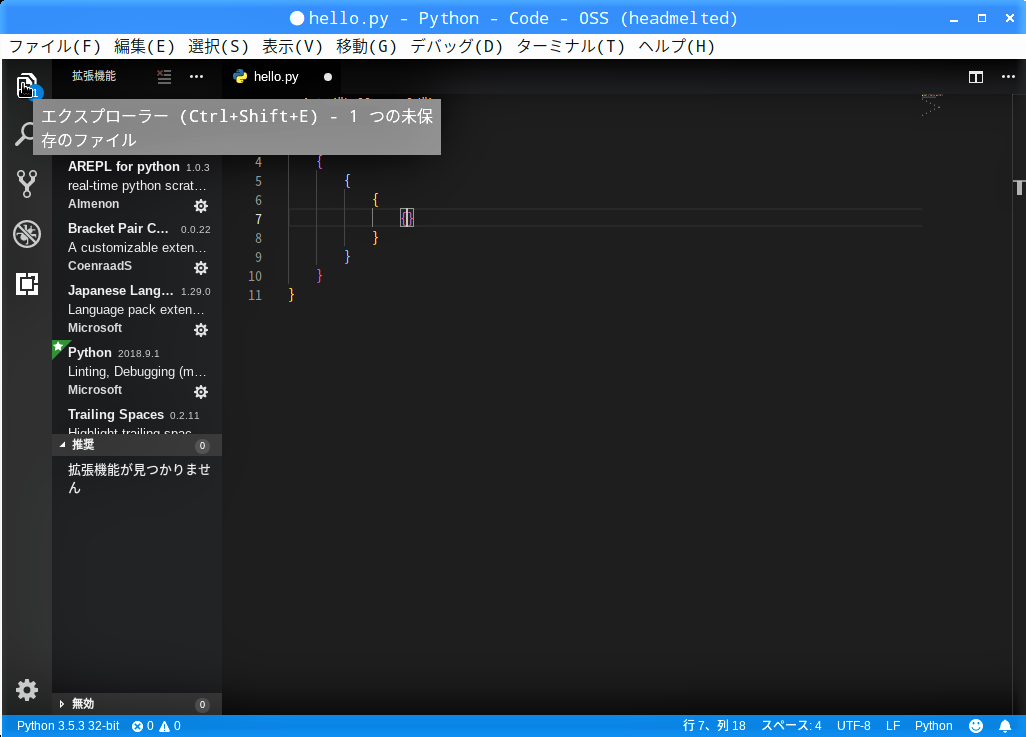Click the Python file icon on hello.py tab

(x=240, y=77)
